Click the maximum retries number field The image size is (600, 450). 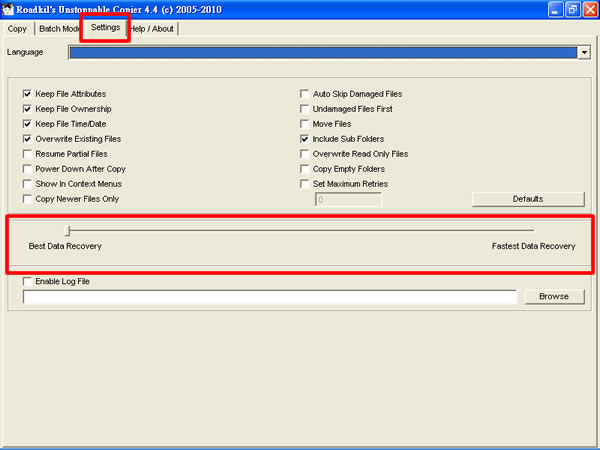point(348,199)
